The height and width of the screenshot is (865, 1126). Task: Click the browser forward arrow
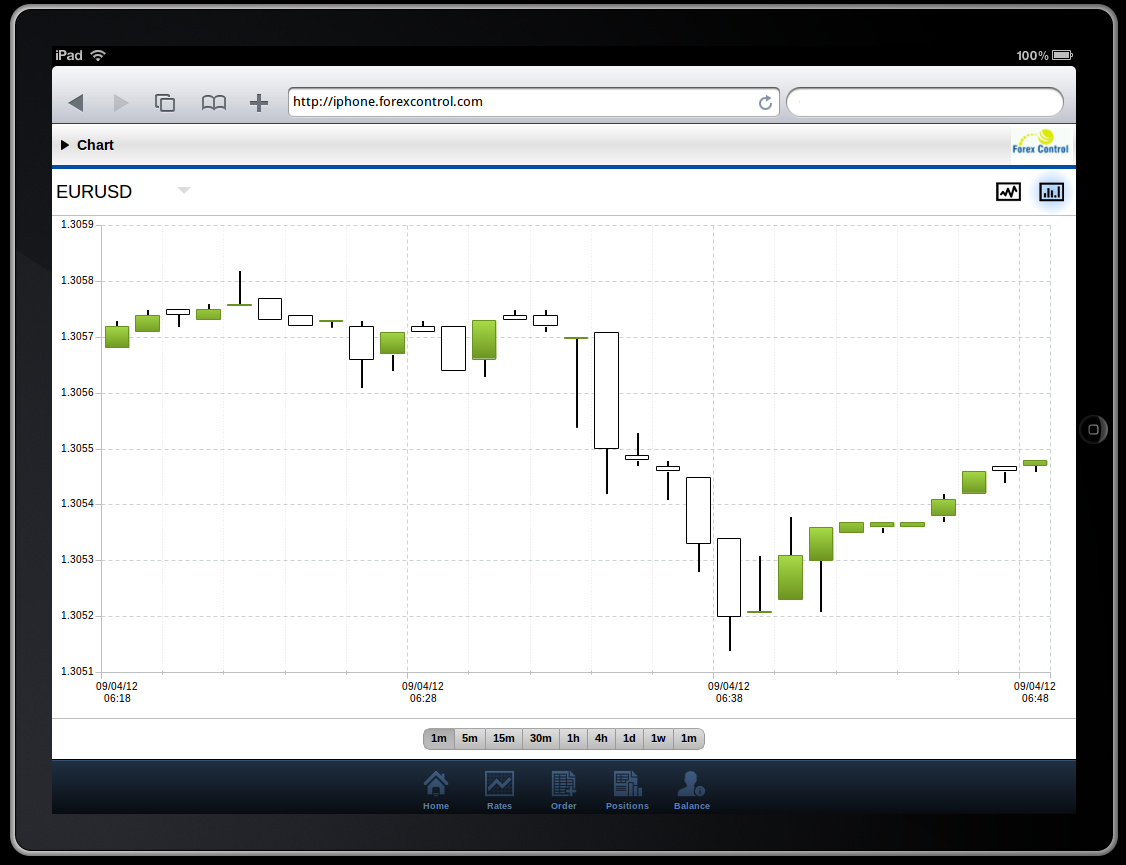(x=121, y=103)
